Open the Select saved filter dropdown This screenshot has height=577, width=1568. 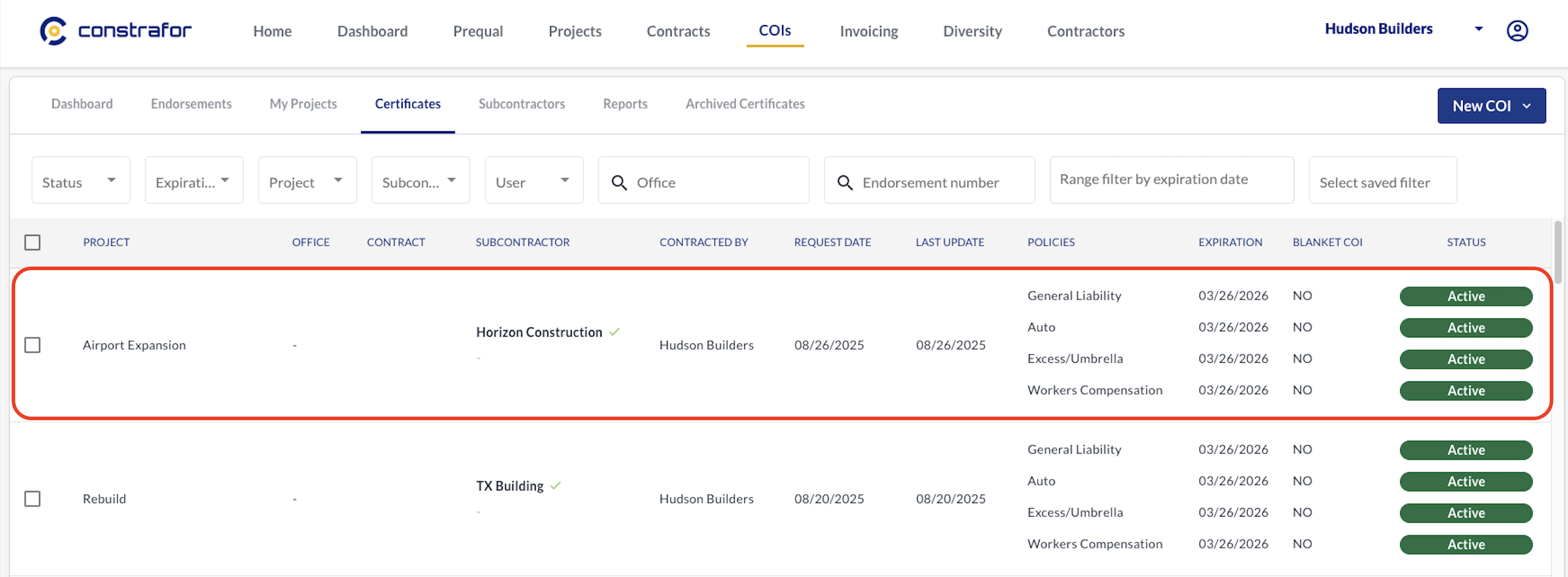point(1383,180)
